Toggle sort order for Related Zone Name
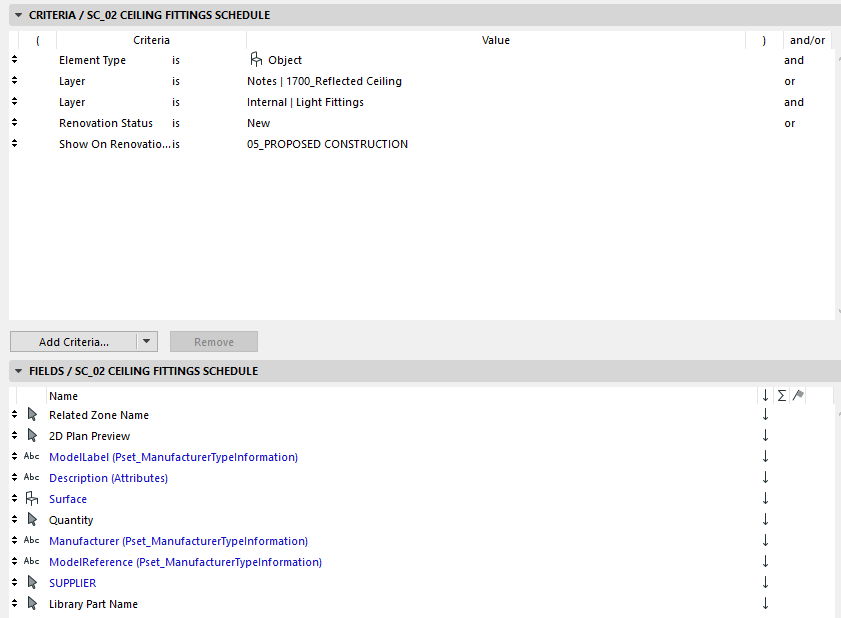Viewport: 841px width, 618px height. coord(765,414)
